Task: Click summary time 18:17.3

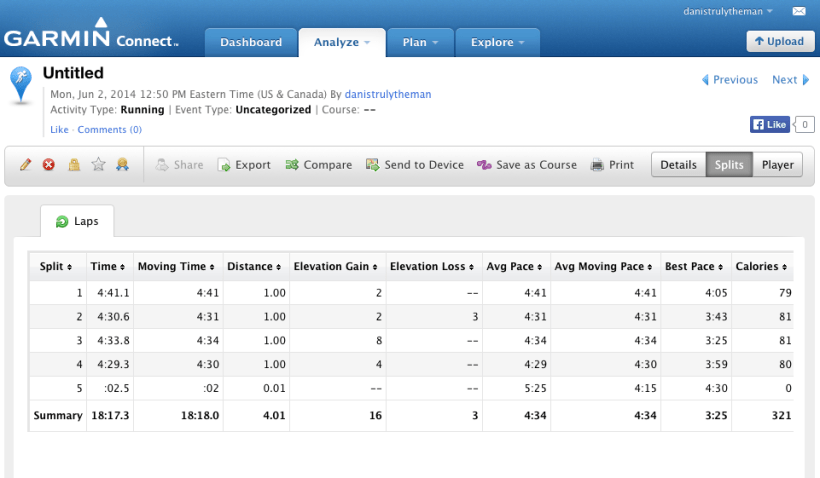Action: click(110, 416)
